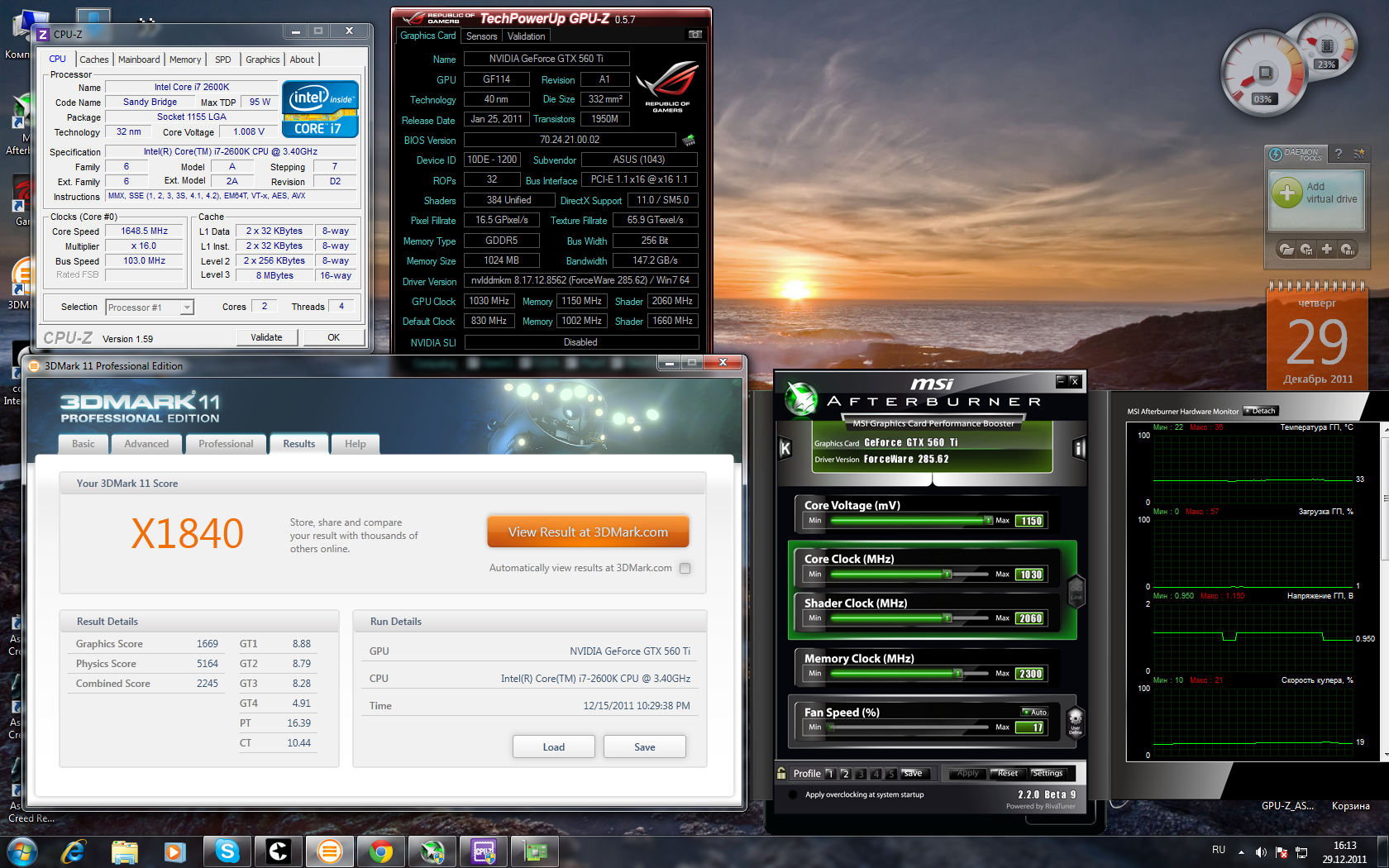The height and width of the screenshot is (868, 1389).
Task: Select Afterburner profile slot 4
Action: [x=876, y=774]
